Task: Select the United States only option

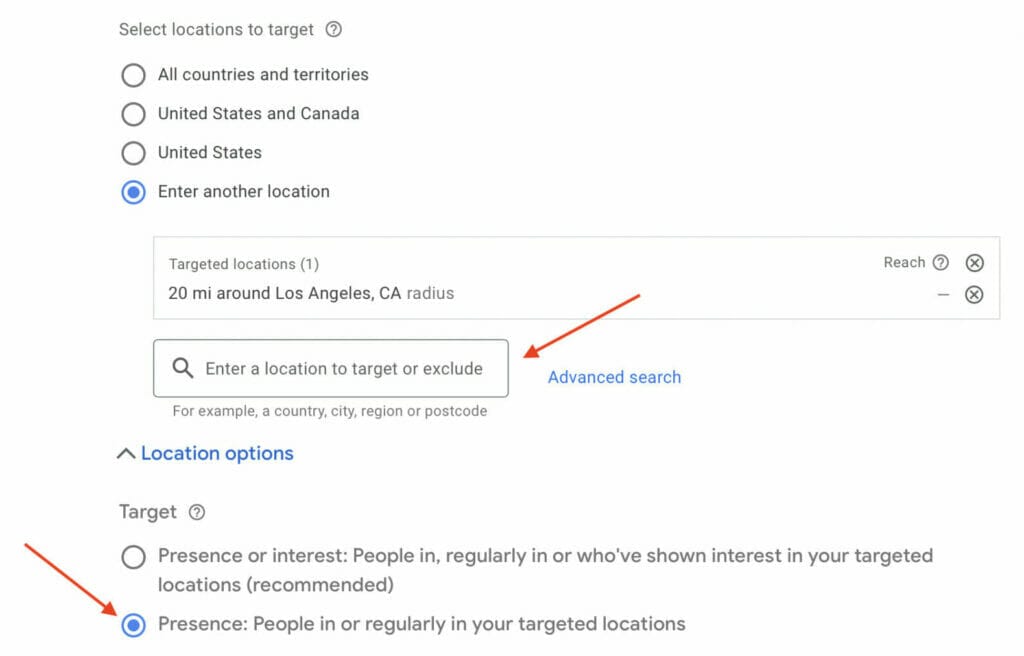Action: click(133, 153)
